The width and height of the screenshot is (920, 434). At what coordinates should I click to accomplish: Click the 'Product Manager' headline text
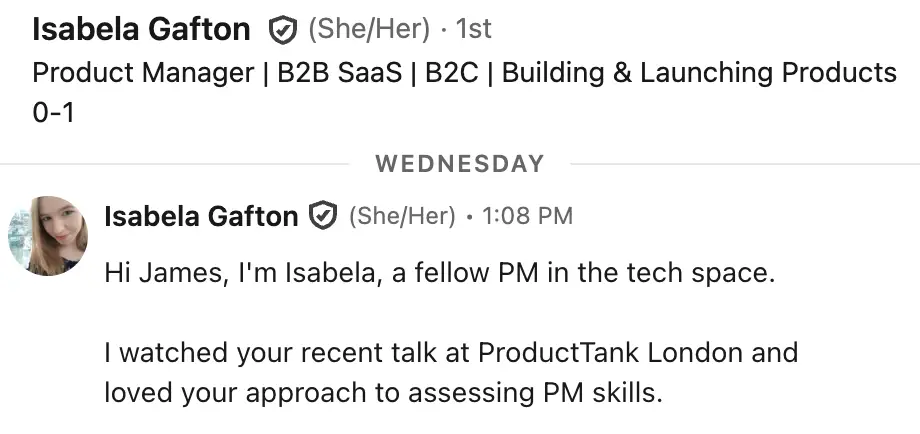139,73
